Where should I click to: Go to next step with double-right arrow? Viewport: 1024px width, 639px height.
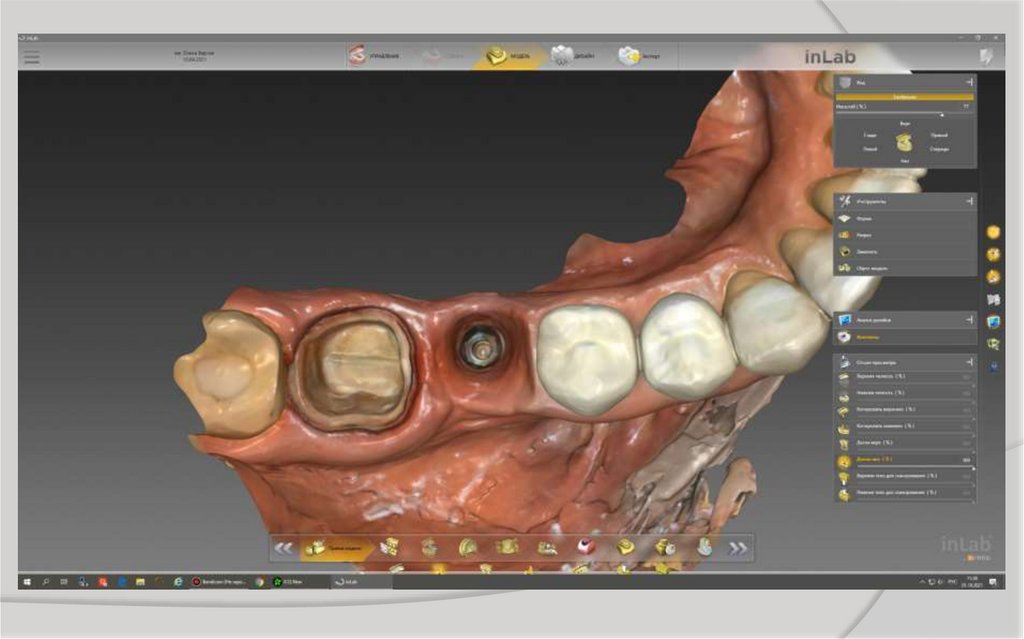(x=737, y=548)
